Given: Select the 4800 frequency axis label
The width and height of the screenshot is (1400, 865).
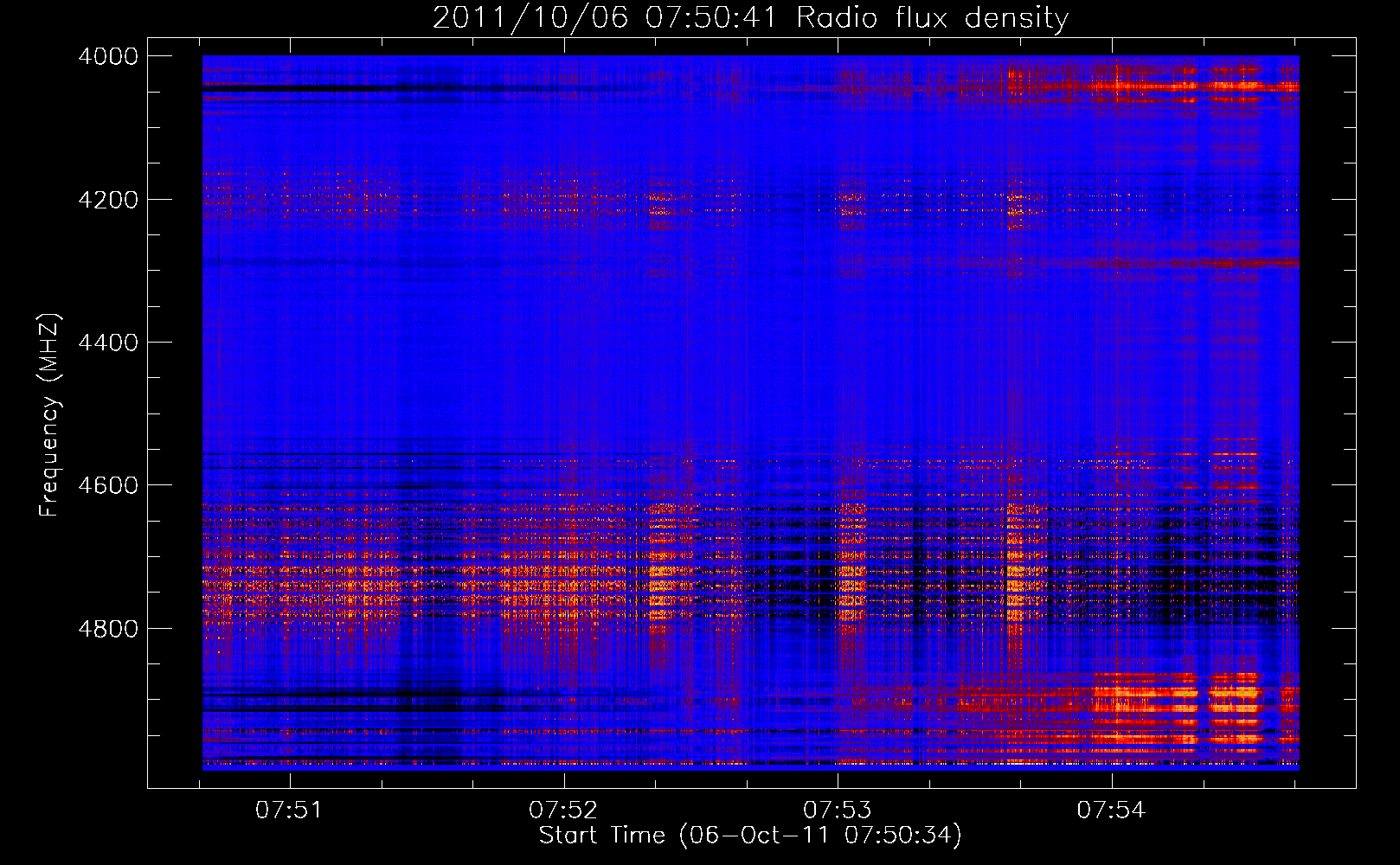Looking at the screenshot, I should coord(108,629).
